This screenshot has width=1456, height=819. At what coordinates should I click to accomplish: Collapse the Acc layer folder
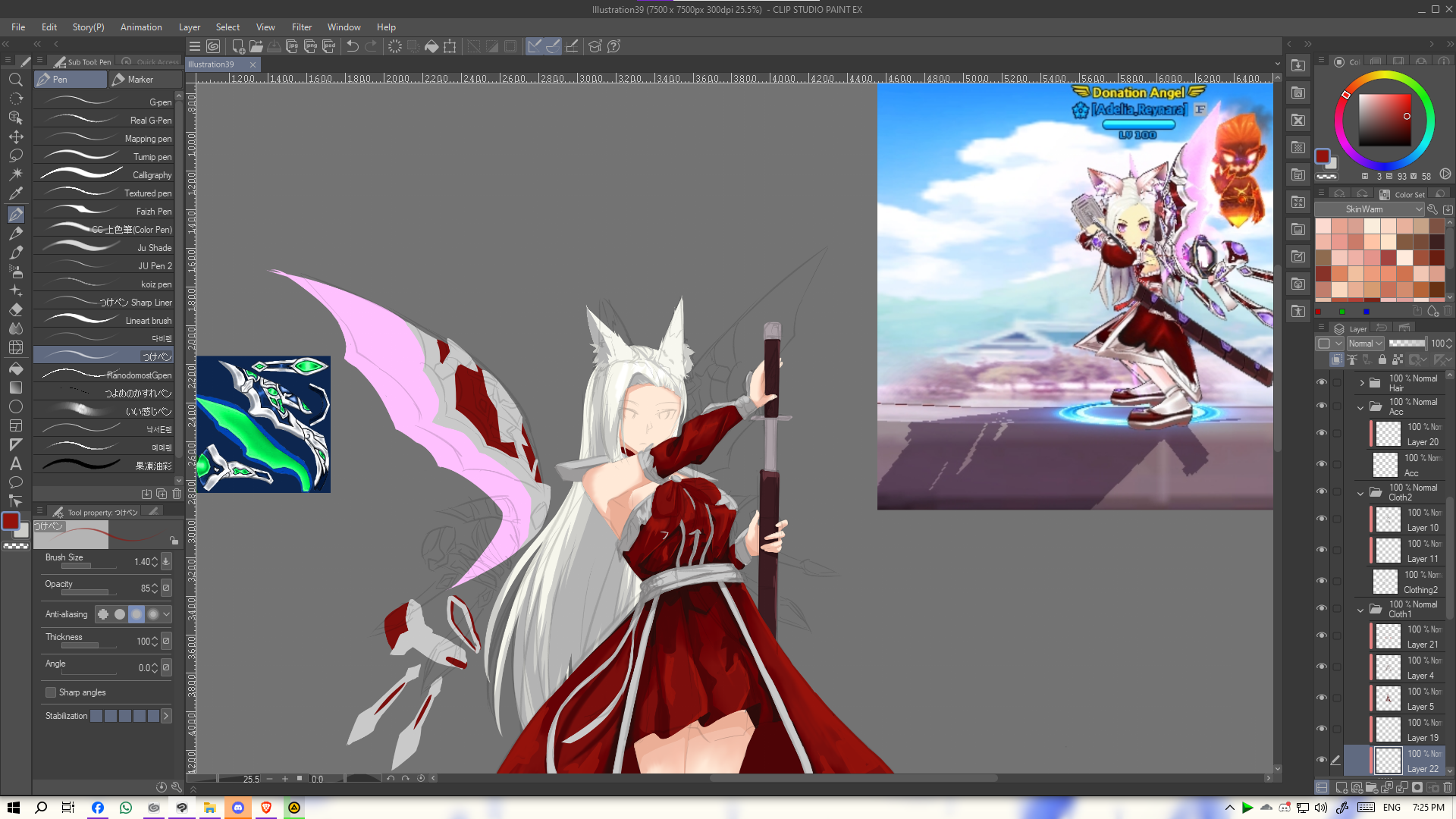(x=1360, y=407)
